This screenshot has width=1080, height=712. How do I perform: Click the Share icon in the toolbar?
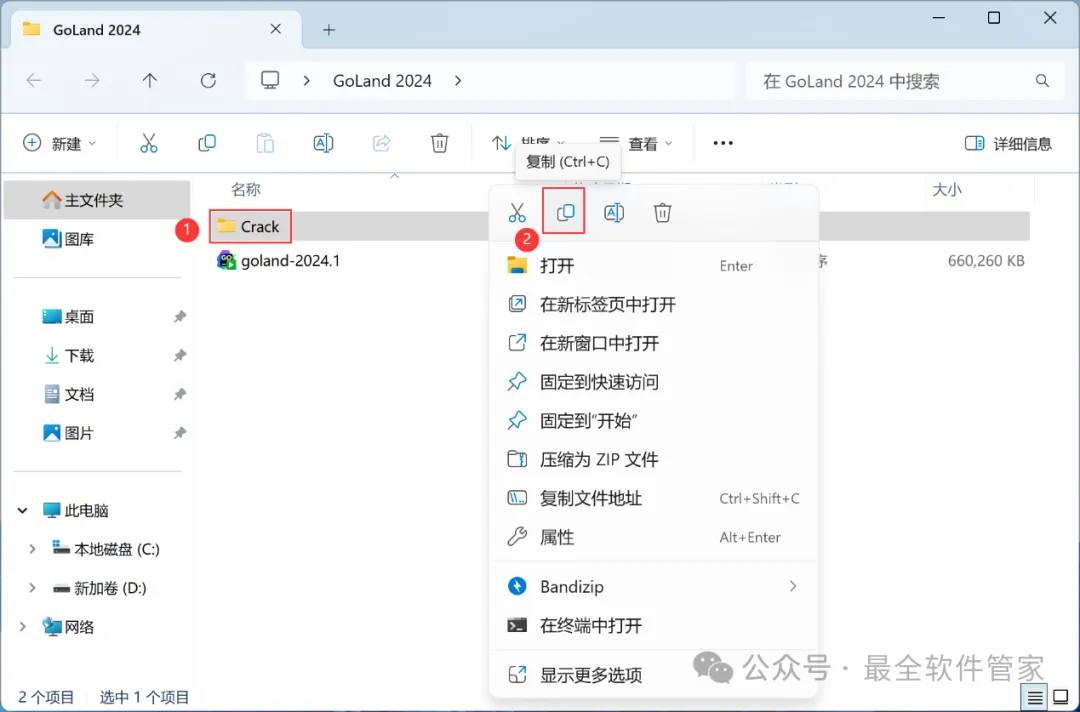point(382,143)
